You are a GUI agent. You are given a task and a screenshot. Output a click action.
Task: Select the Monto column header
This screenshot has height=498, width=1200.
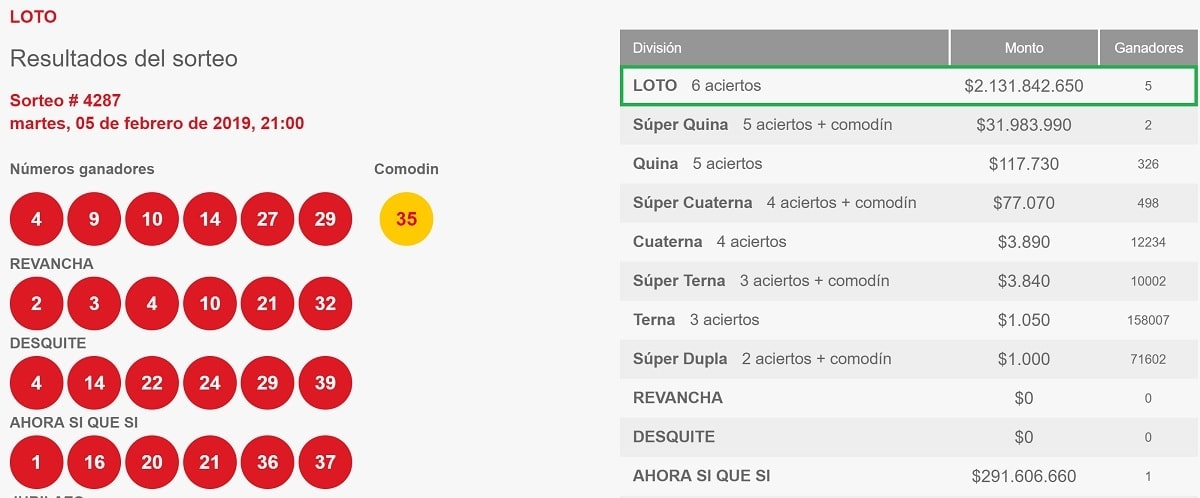1024,47
